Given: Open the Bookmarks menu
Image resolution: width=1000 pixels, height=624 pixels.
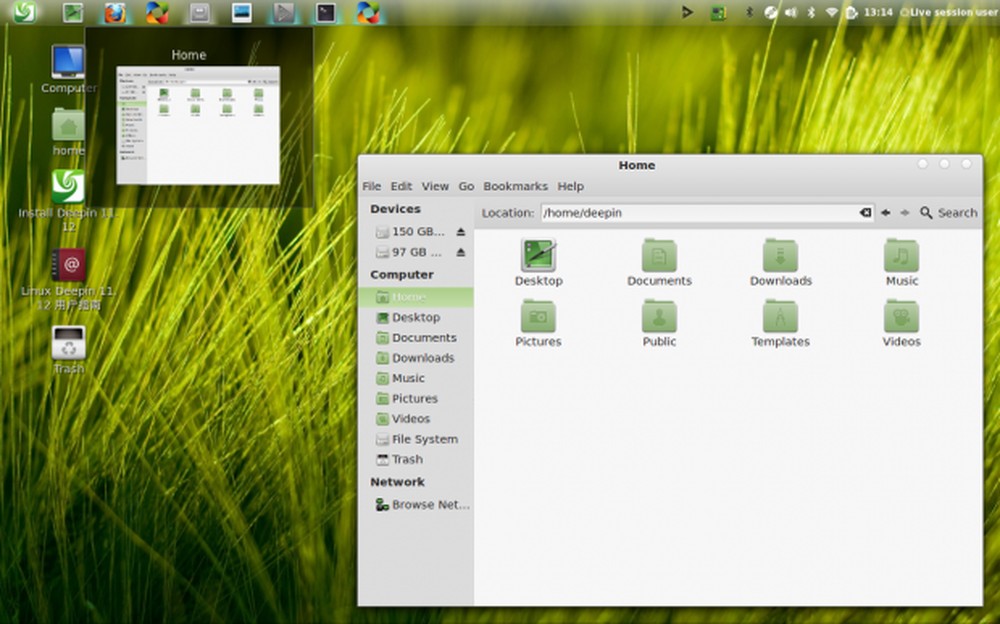Looking at the screenshot, I should pos(515,186).
